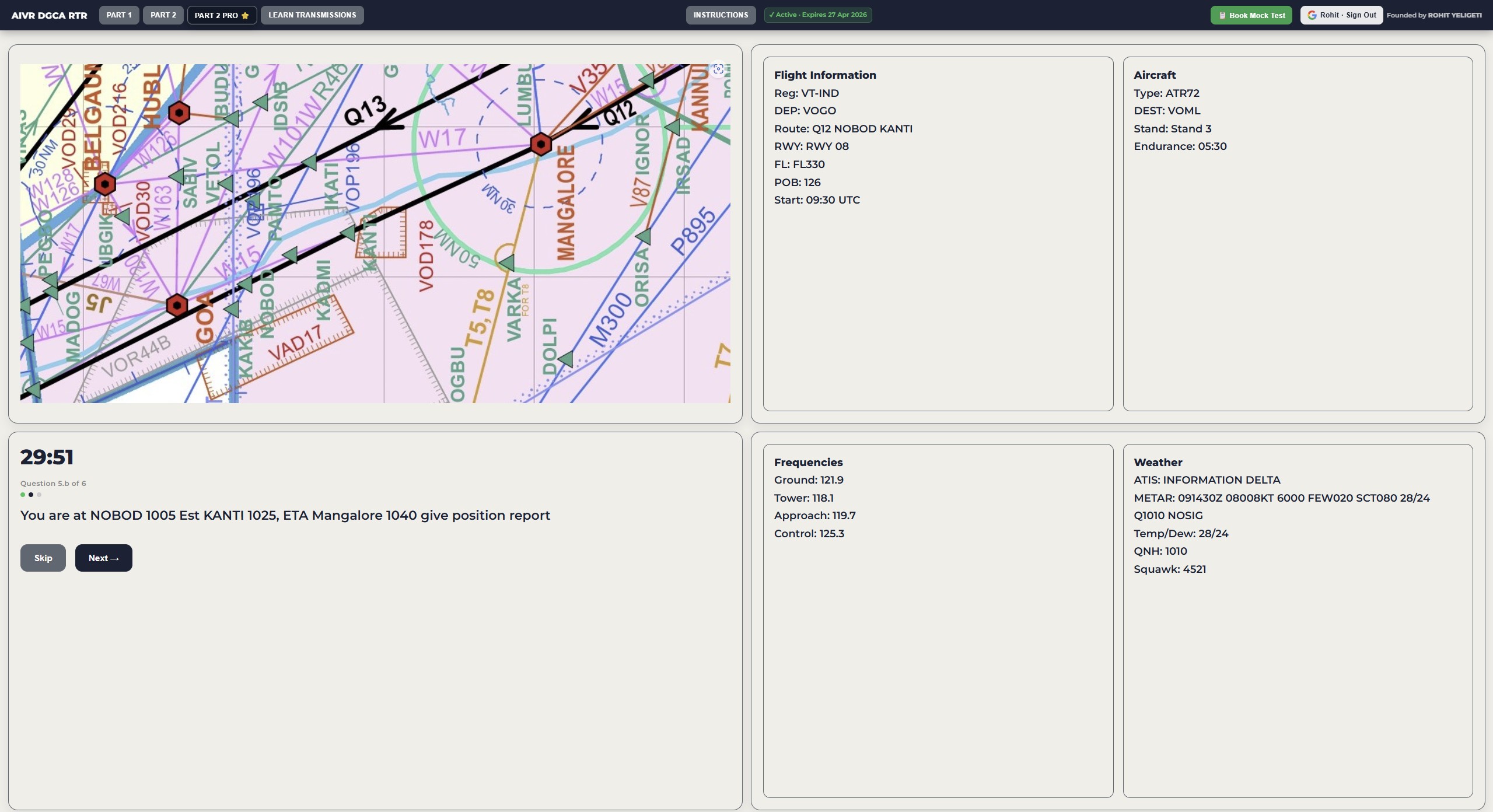Screen dimensions: 1493x812
Task: Click the AIVR DGCA RTR logo
Action: (x=50, y=15)
